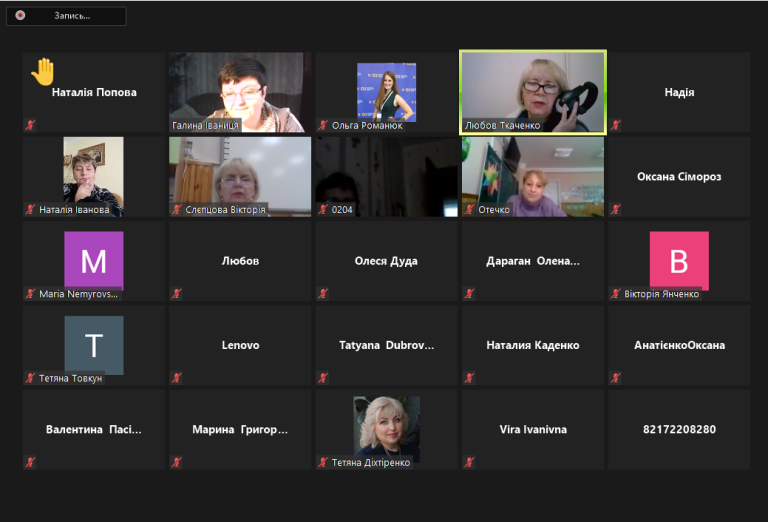
Task: Click muted mic icon beside Тетяна Діхтіренко
Action: [x=323, y=462]
